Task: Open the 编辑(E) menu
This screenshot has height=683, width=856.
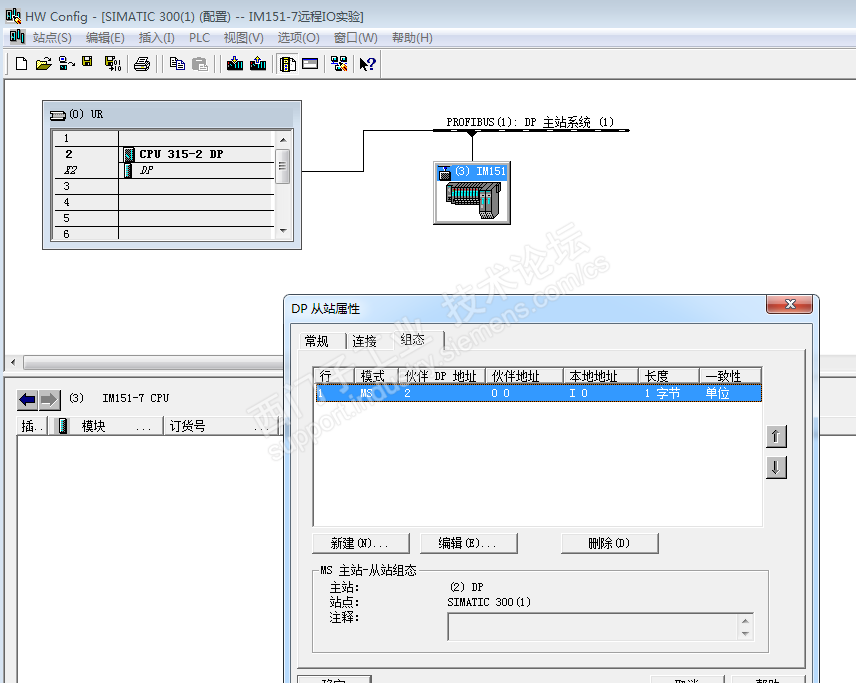Action: click(105, 38)
